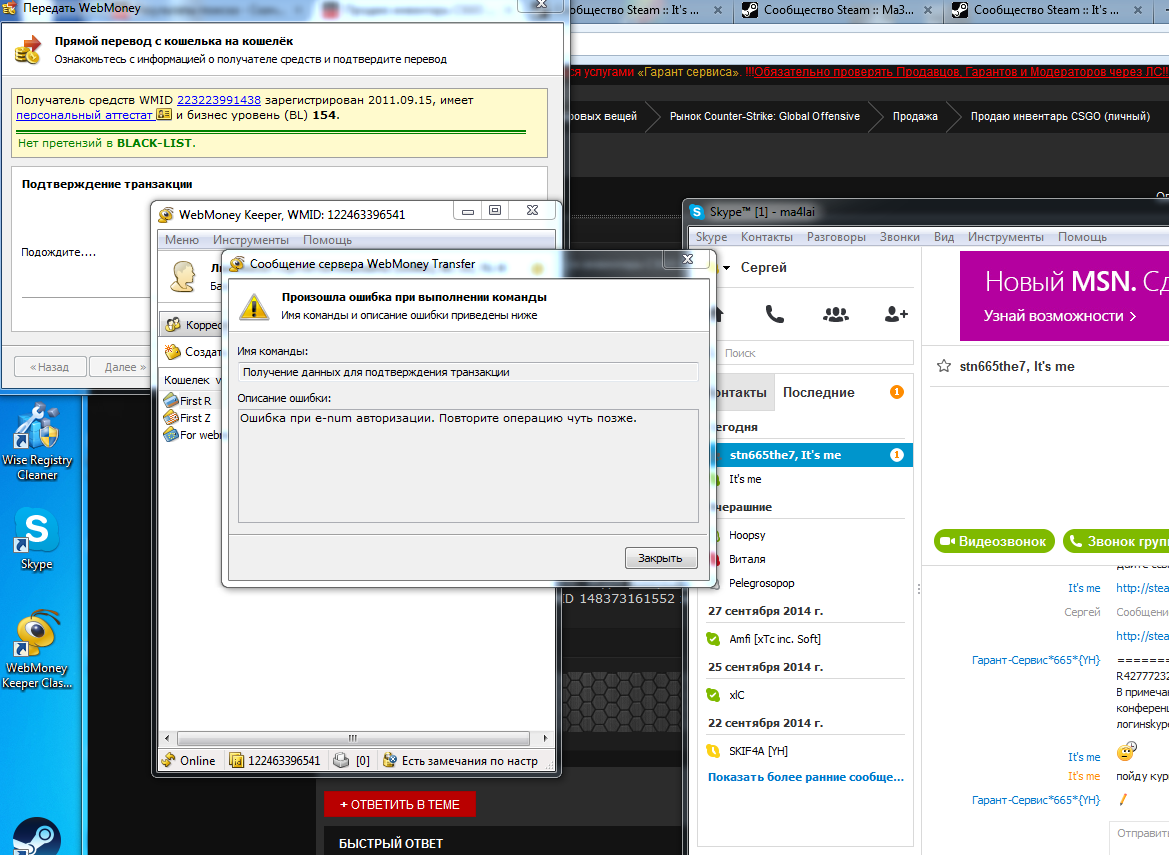Click the Keeper scrollbar left arrow
The height and width of the screenshot is (855, 1169).
point(167,738)
